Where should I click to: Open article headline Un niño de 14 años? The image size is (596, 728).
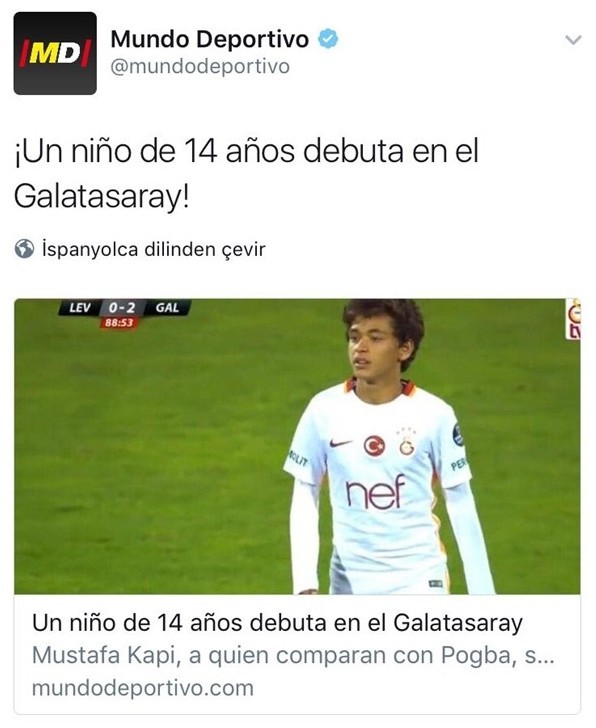point(277,623)
